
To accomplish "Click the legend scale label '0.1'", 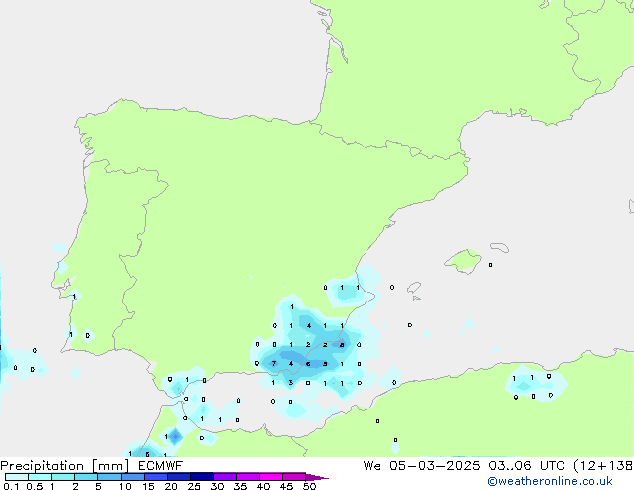I will point(11,486).
